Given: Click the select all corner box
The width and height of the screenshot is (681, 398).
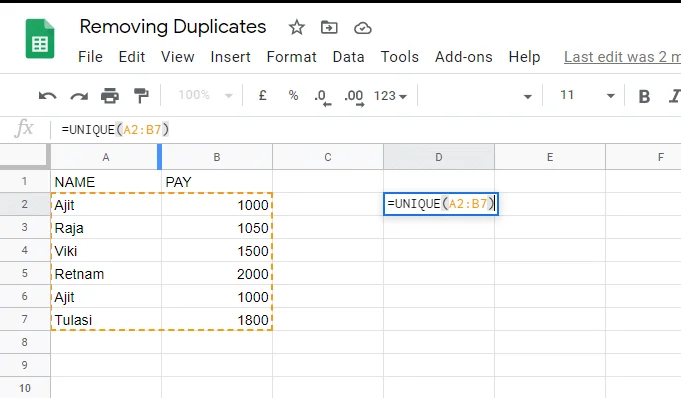Looking at the screenshot, I should [25, 156].
